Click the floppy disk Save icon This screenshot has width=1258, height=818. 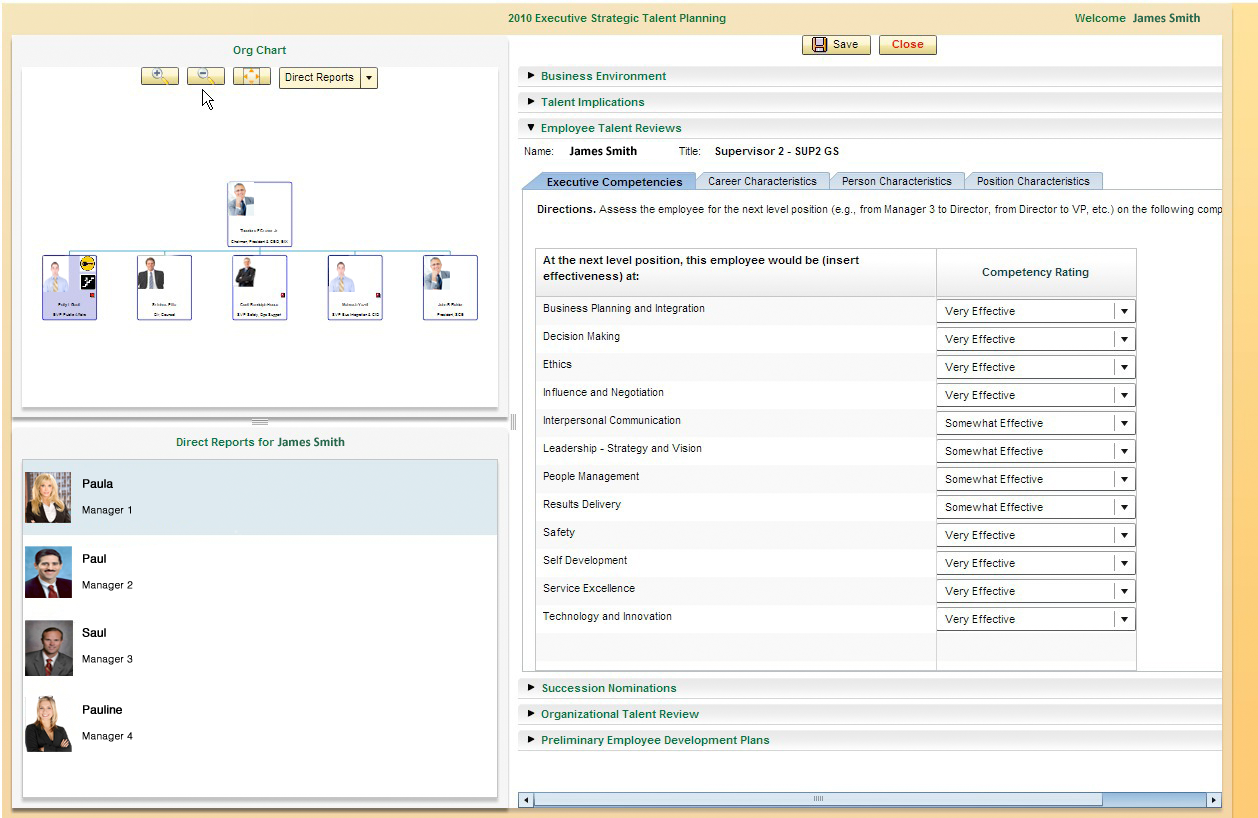click(819, 45)
